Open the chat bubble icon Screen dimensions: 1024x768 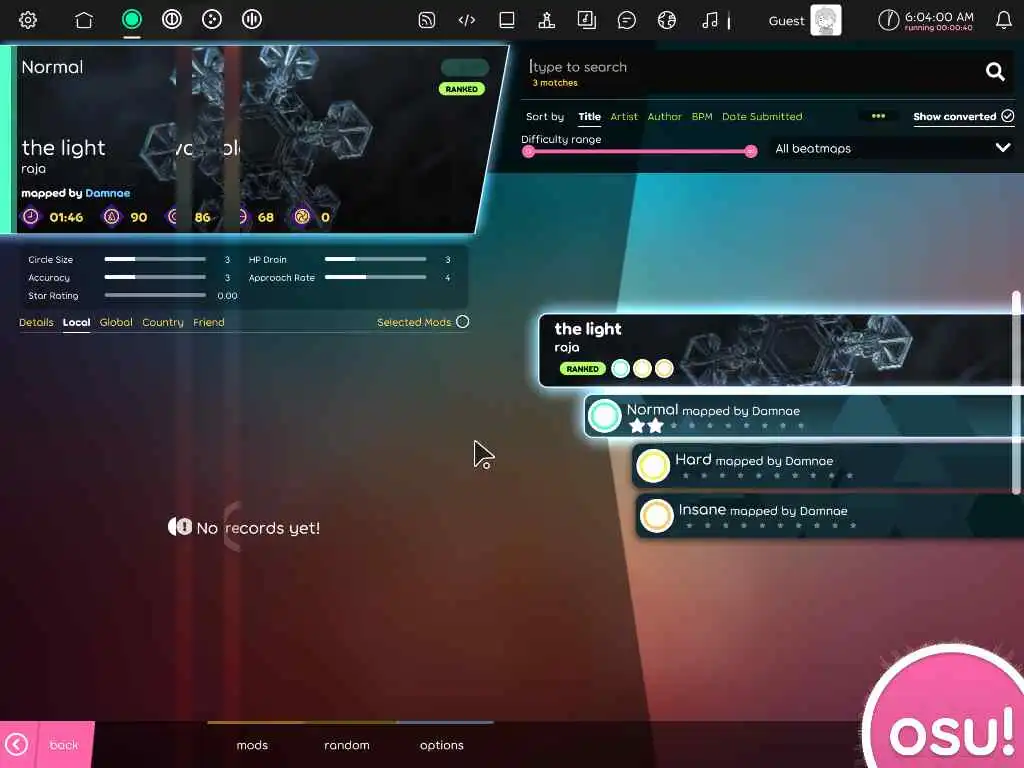626,20
